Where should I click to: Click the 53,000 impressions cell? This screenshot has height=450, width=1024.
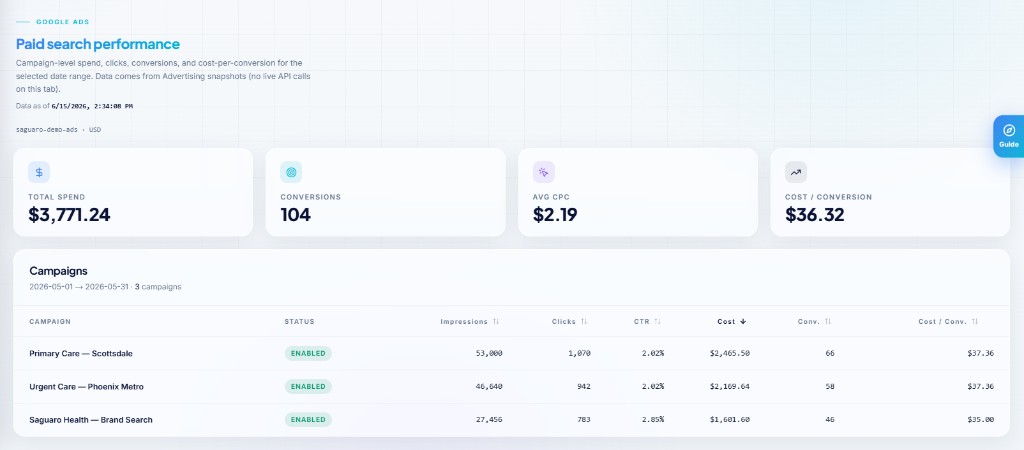(489, 353)
